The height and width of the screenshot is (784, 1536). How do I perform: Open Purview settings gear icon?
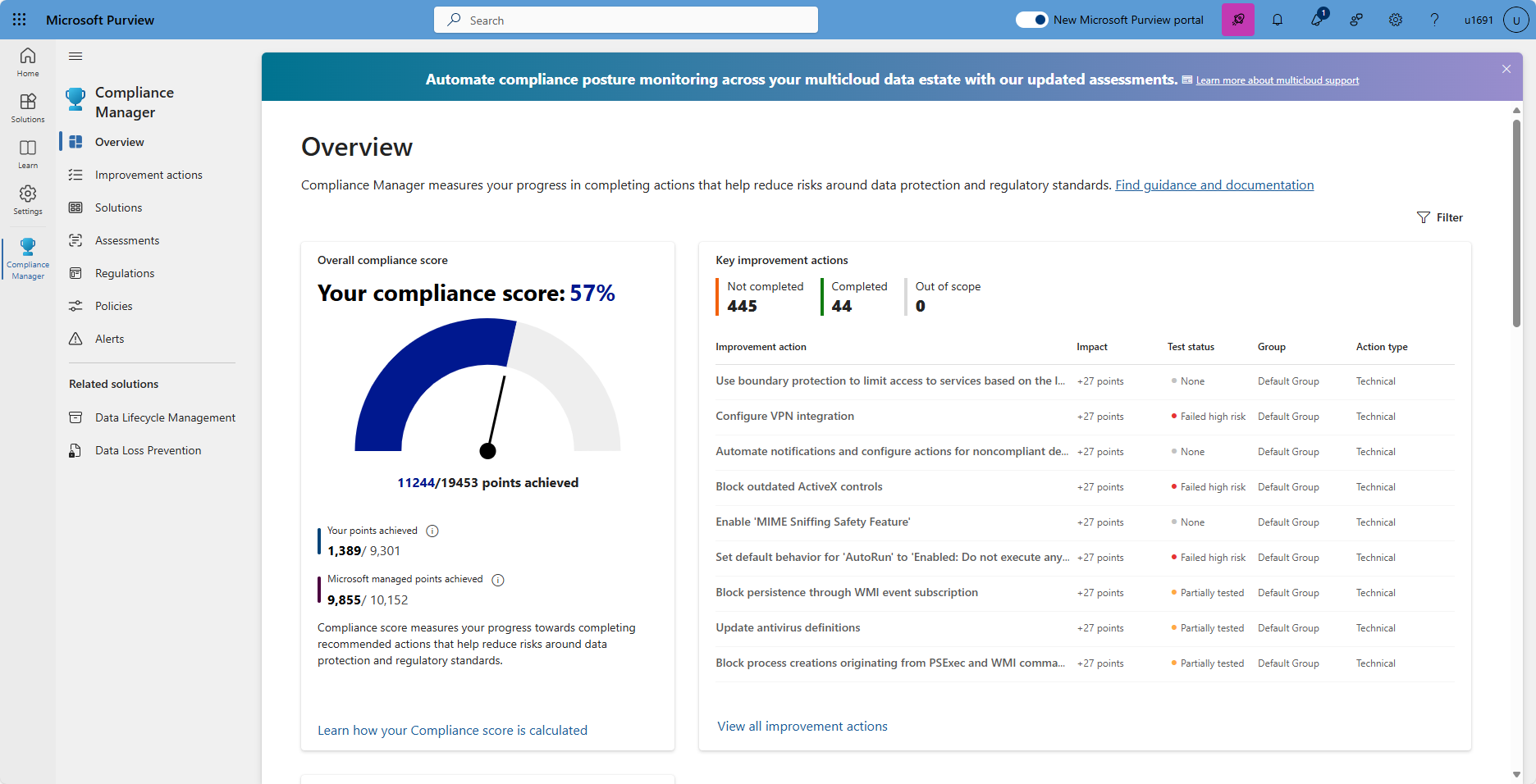[x=1395, y=19]
